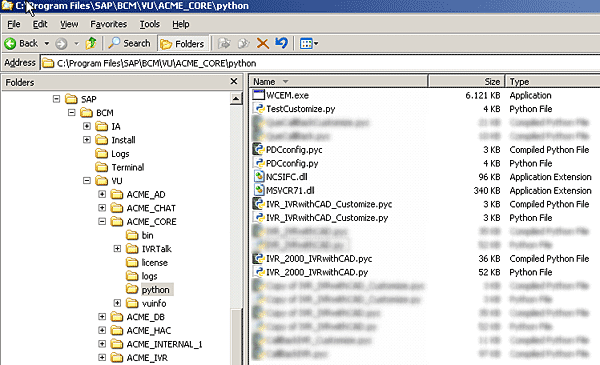Open the View menu

tap(69, 24)
